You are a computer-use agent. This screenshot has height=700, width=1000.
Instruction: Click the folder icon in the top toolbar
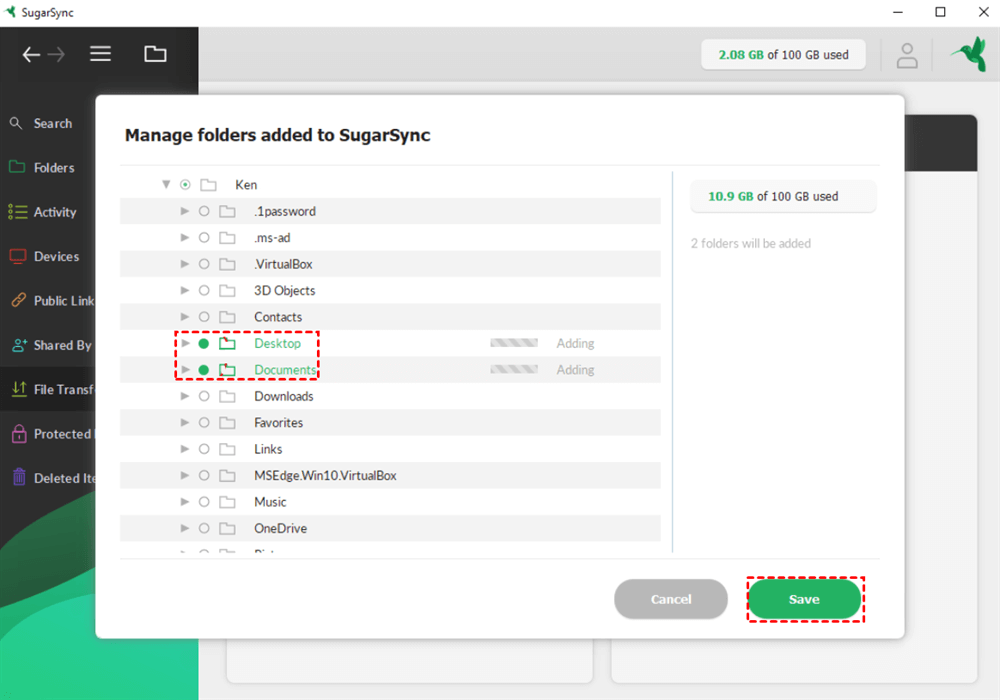click(x=155, y=54)
